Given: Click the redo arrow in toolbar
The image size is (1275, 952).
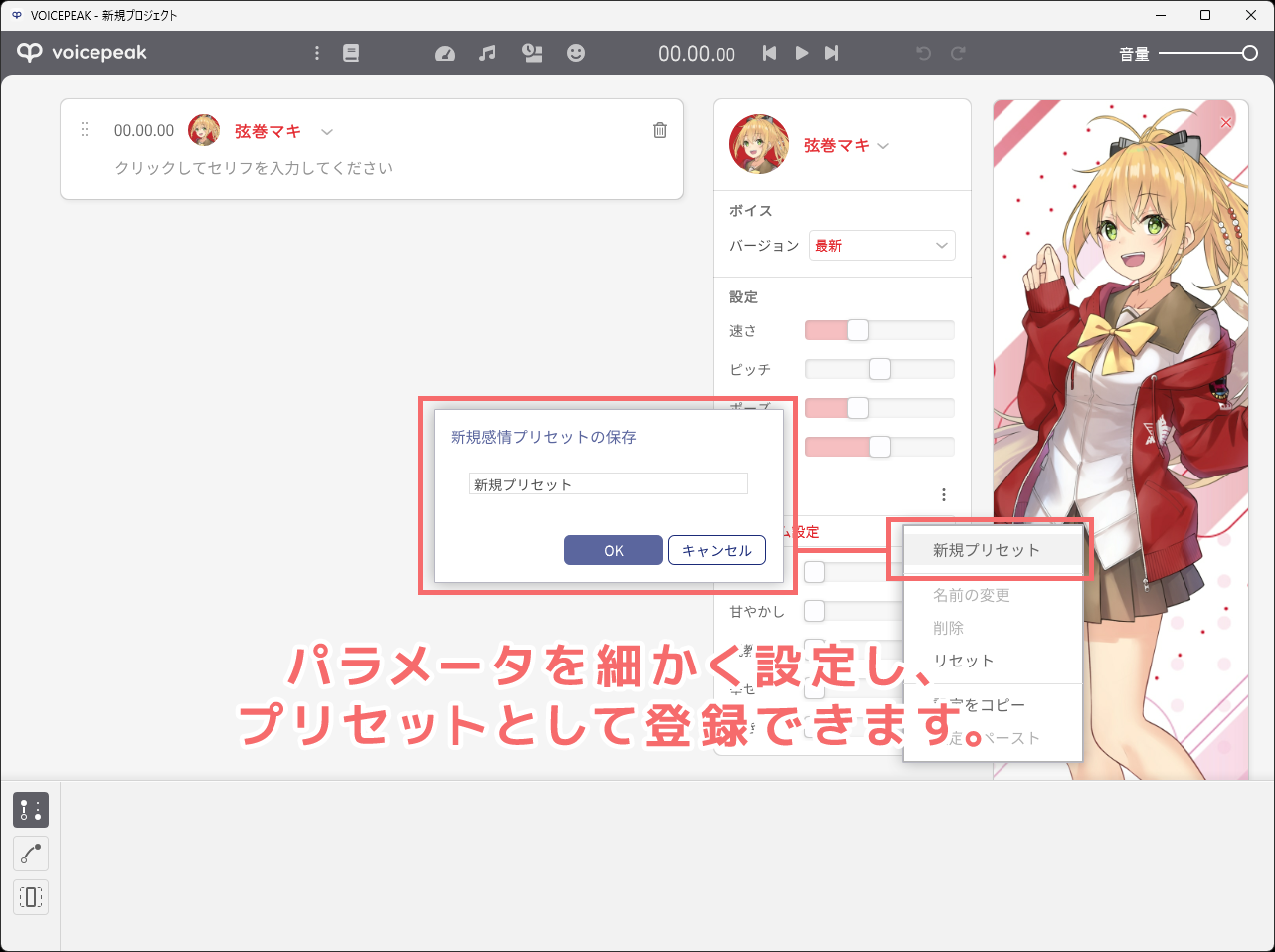Looking at the screenshot, I should 958,53.
